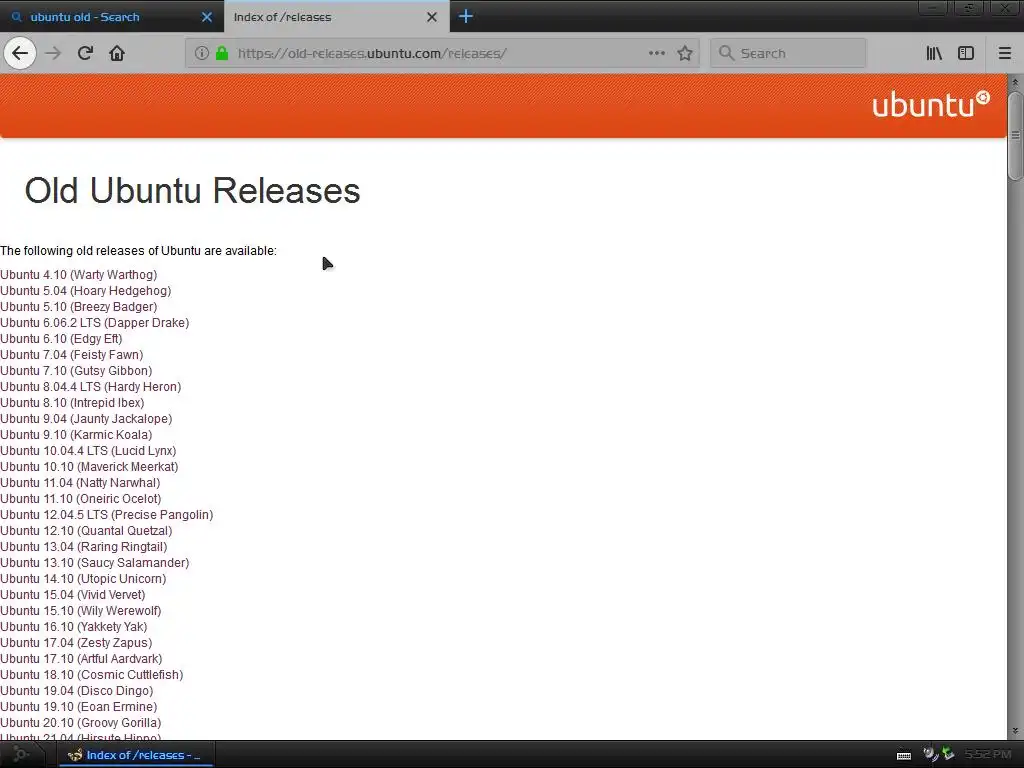
Task: Open the page actions three-dots menu
Action: click(x=657, y=53)
